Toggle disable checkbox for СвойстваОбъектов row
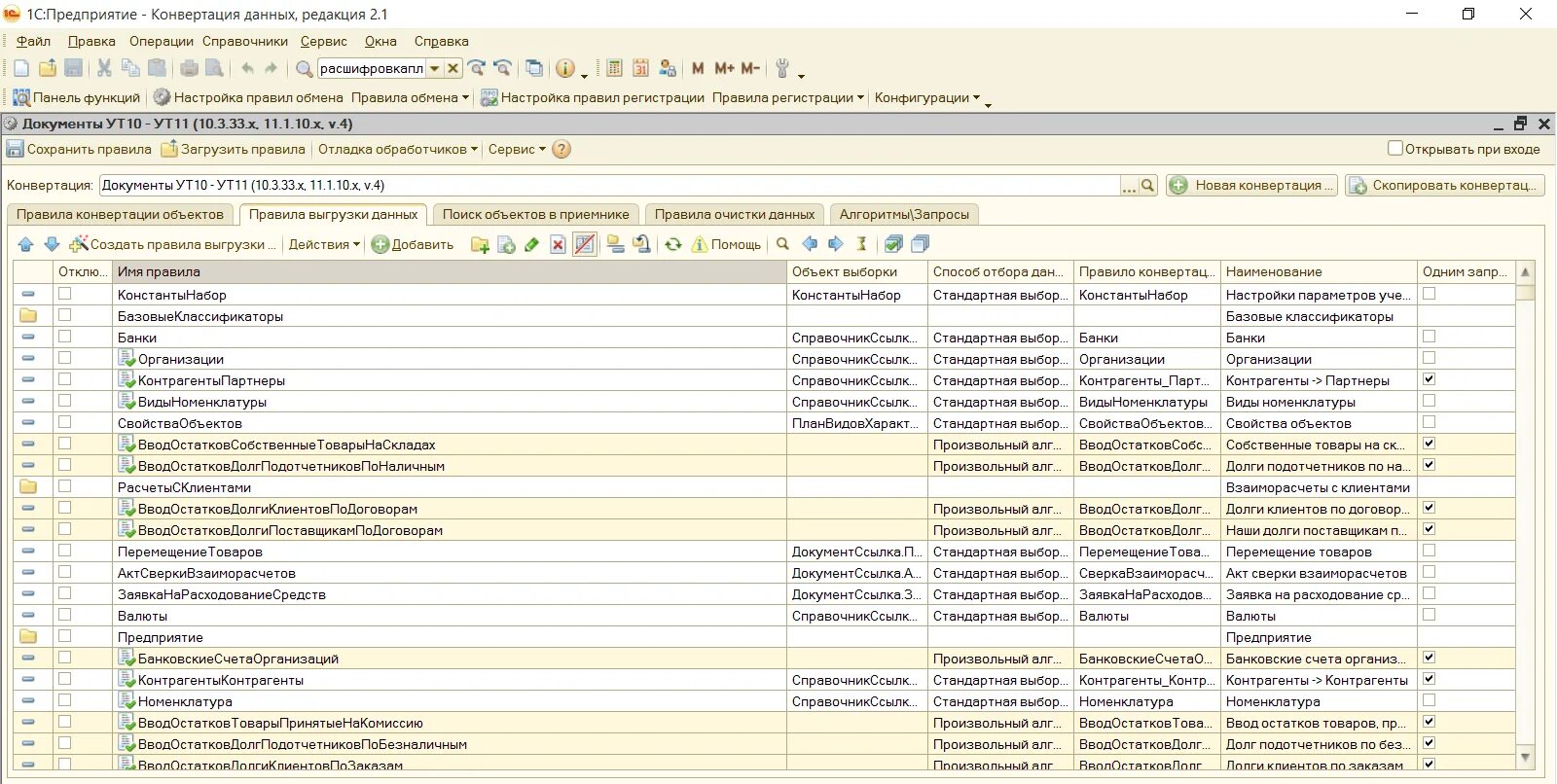The image size is (1557, 784). click(x=64, y=421)
